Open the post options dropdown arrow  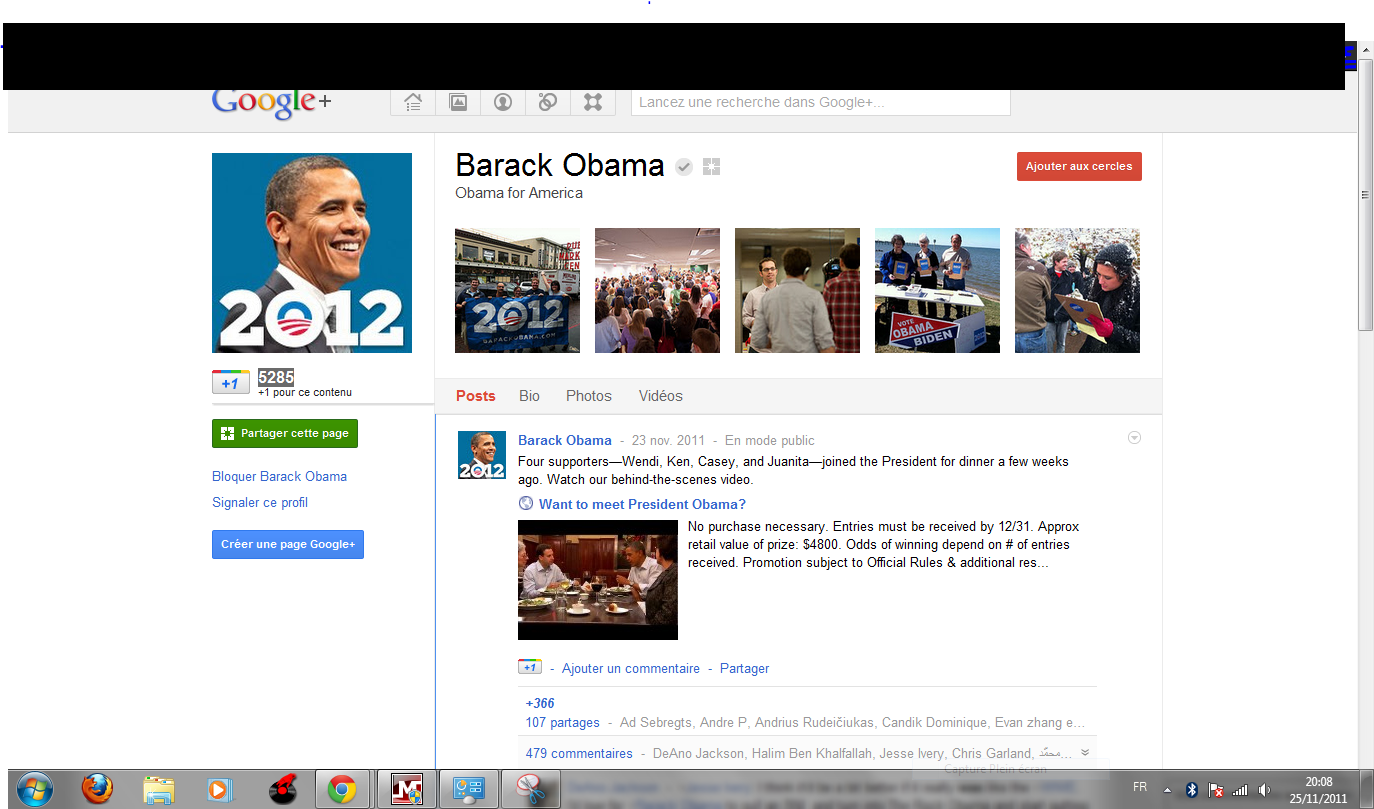point(1134,438)
